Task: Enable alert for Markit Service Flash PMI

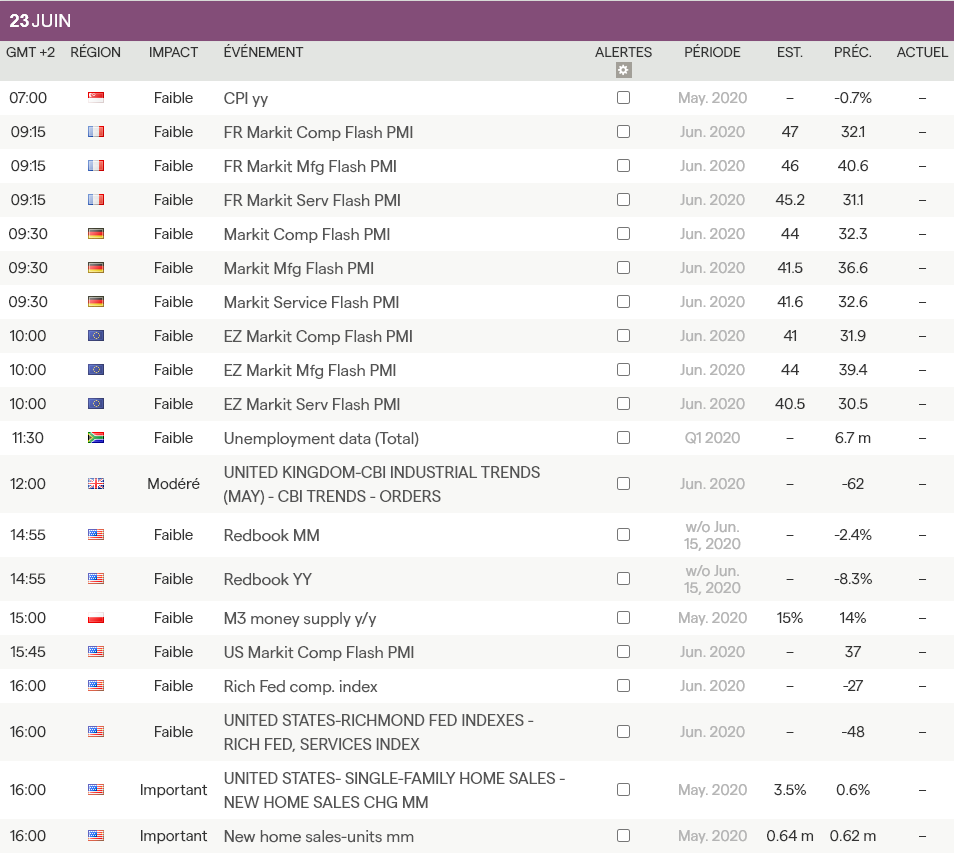Action: click(623, 302)
